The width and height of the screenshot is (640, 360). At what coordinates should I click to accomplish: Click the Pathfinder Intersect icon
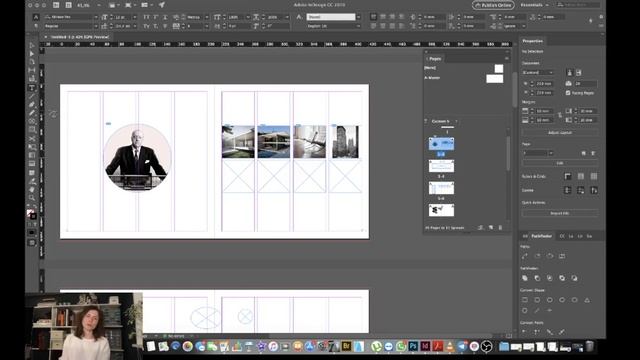pos(550,278)
